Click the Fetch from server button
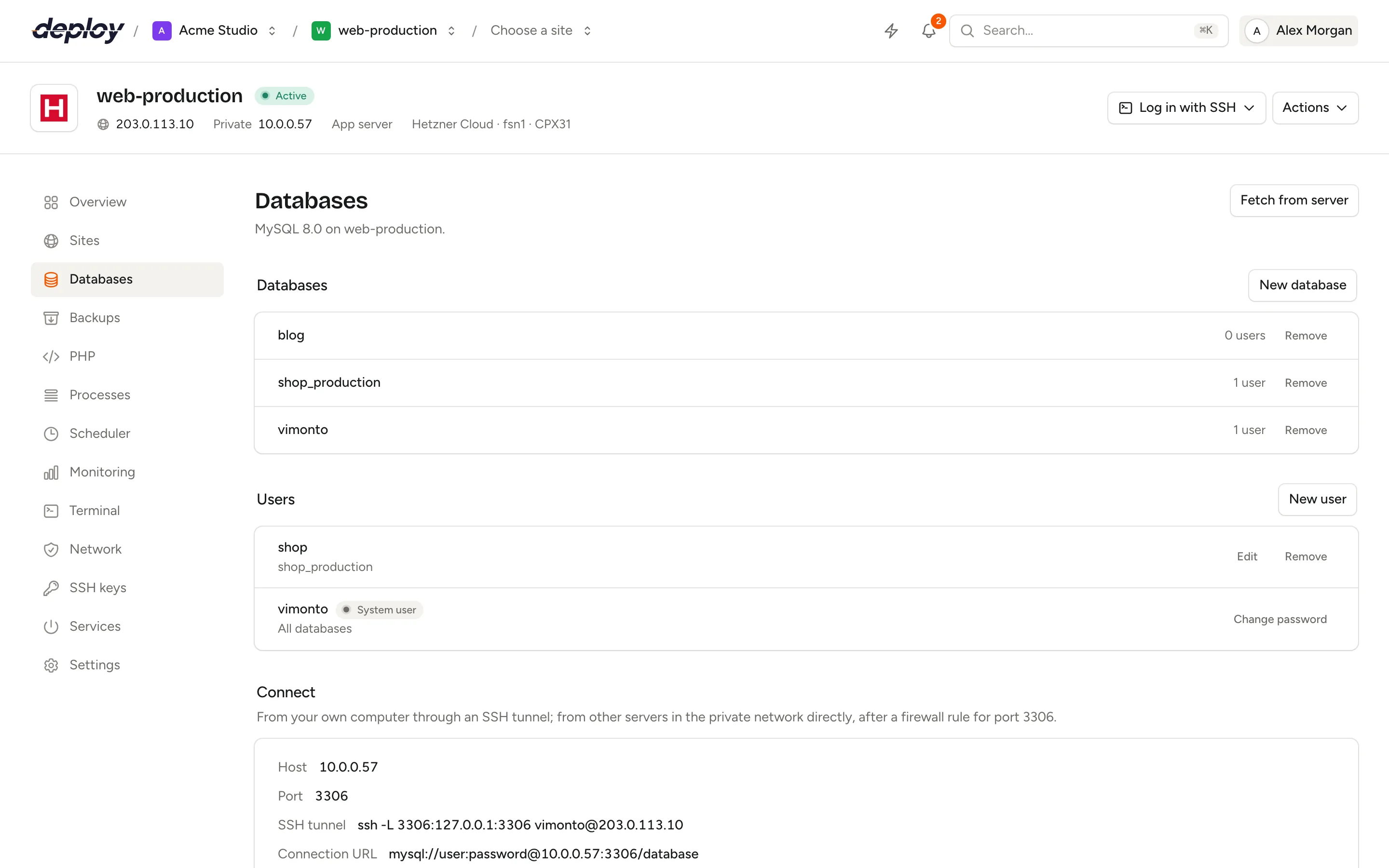The width and height of the screenshot is (1389, 868). click(1294, 200)
